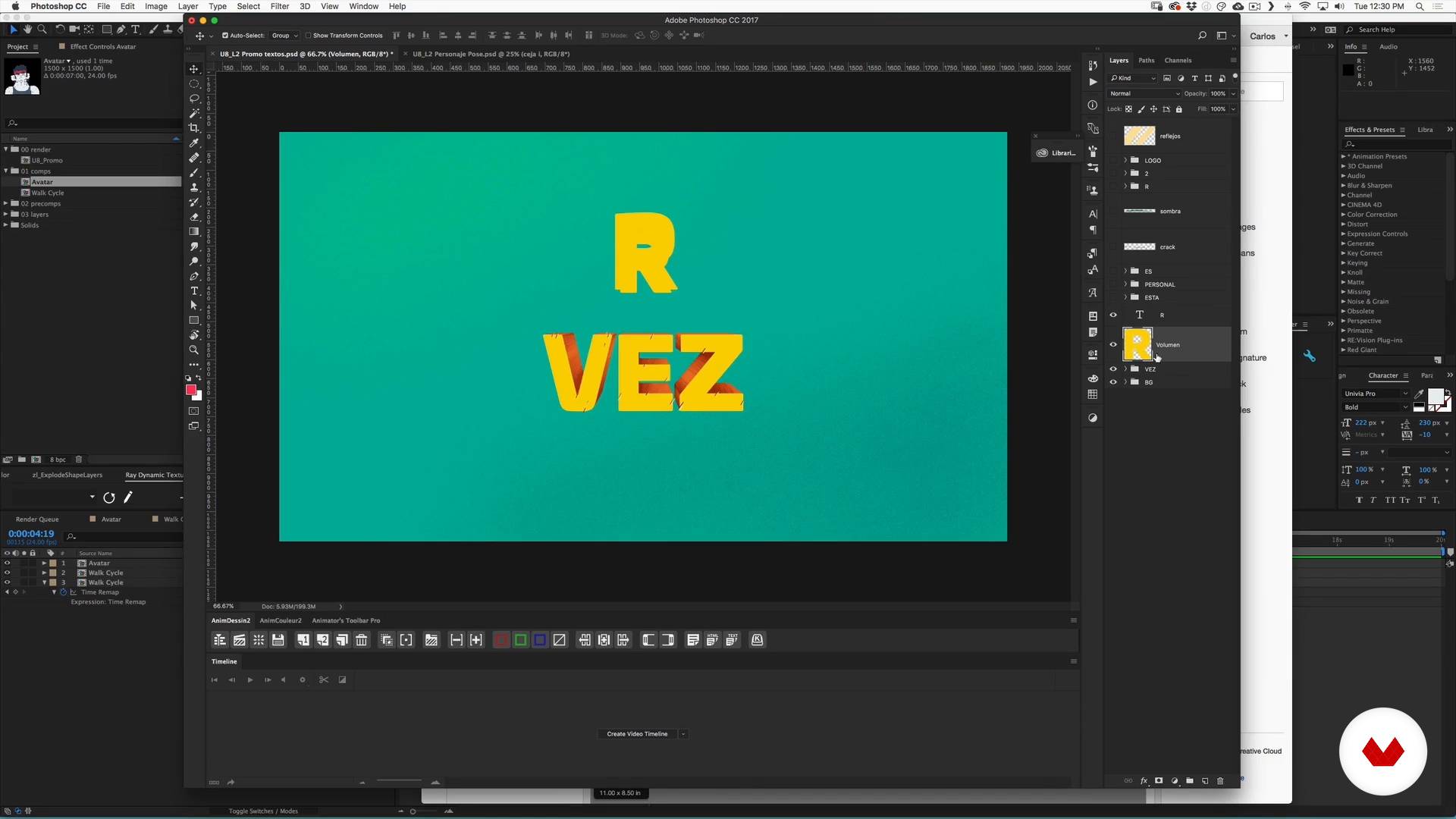Open the Filter menu

[280, 6]
